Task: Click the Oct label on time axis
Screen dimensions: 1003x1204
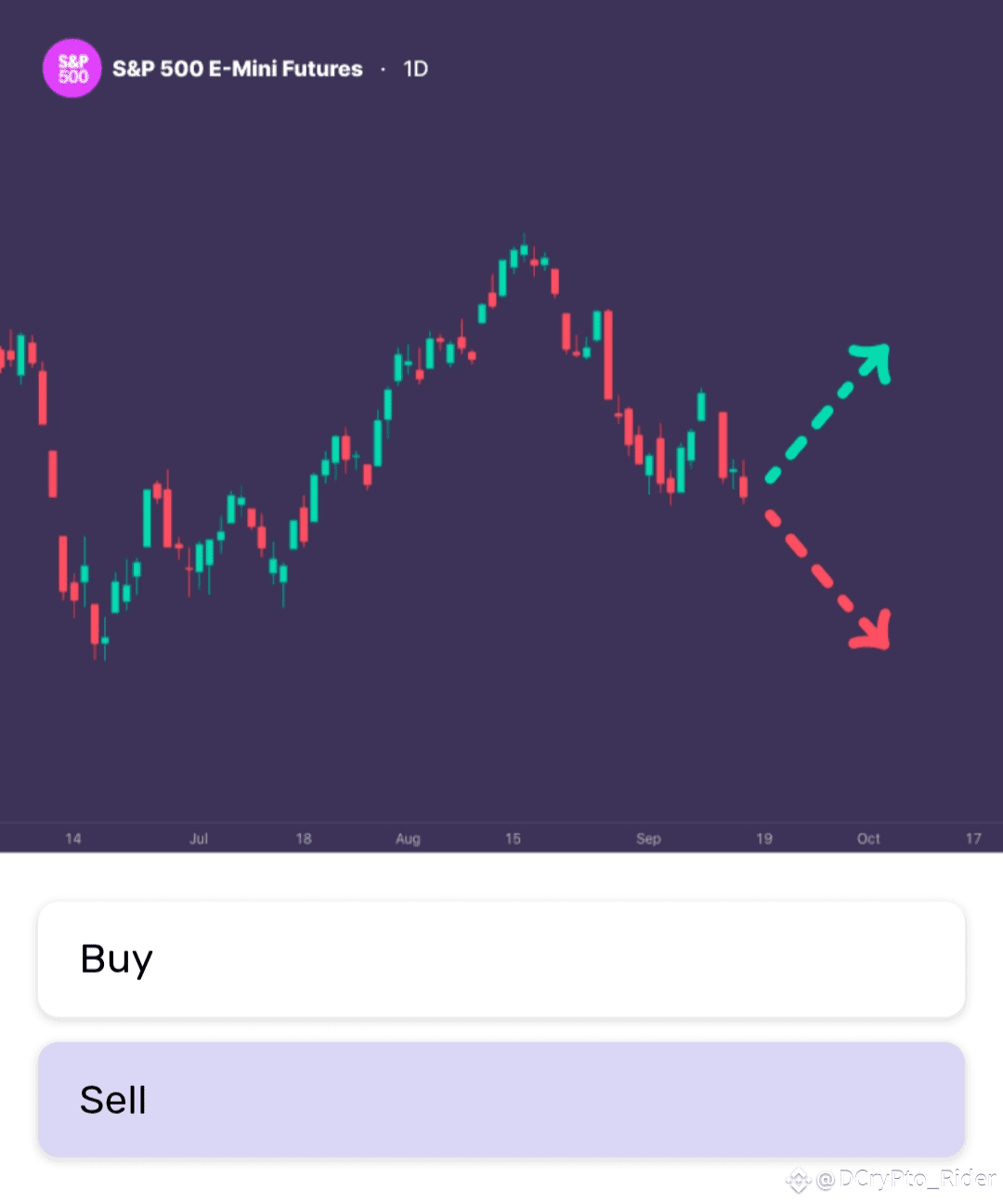Action: click(x=868, y=838)
